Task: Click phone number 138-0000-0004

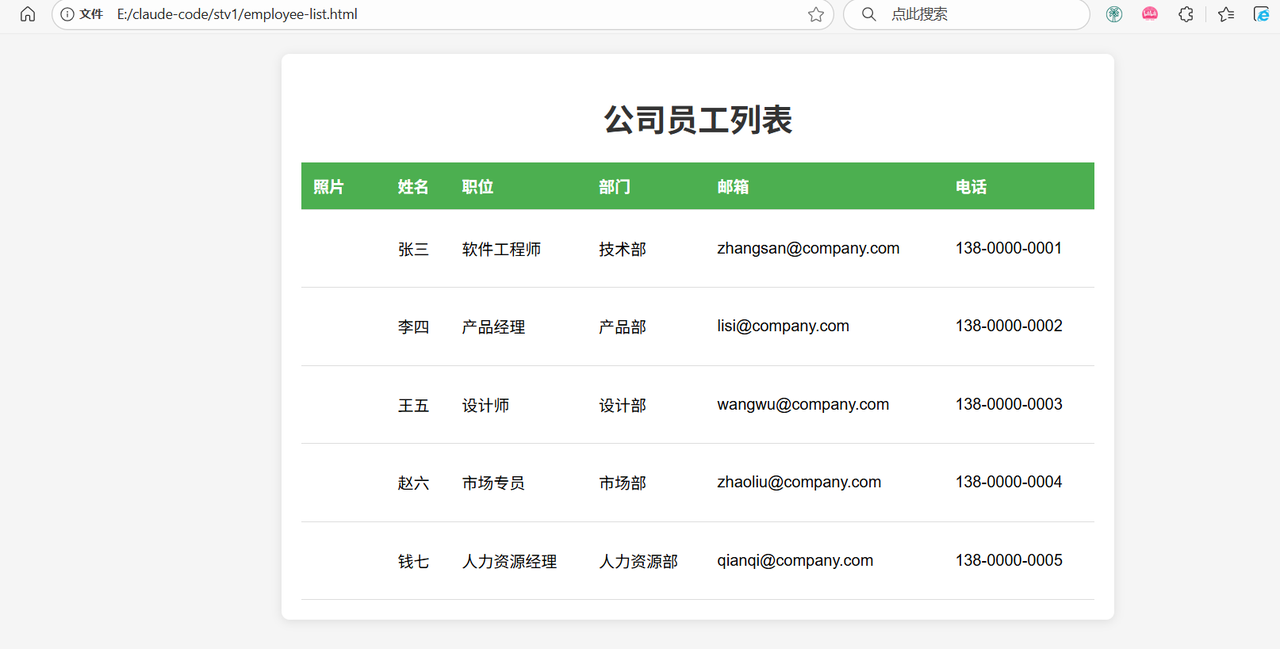Action: [x=1009, y=482]
